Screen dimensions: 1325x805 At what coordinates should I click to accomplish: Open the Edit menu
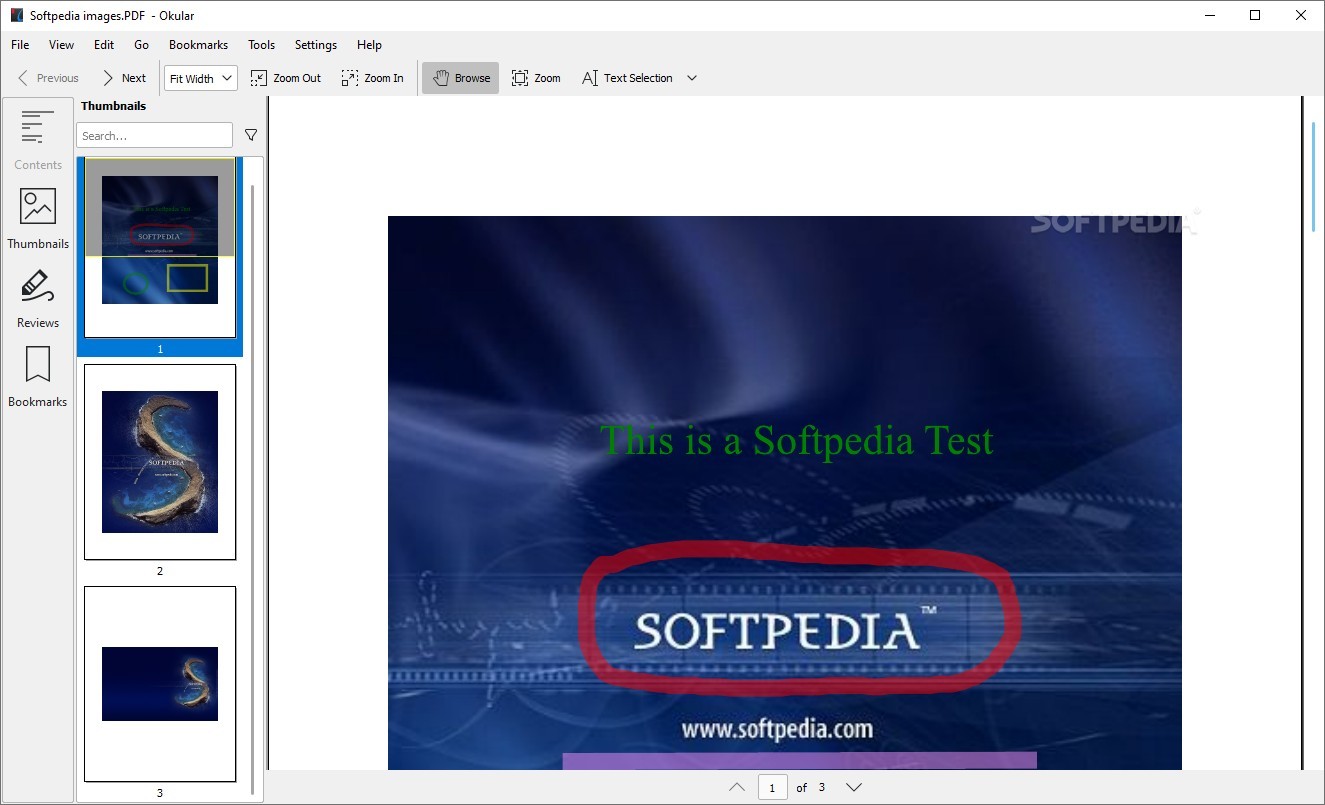click(104, 45)
